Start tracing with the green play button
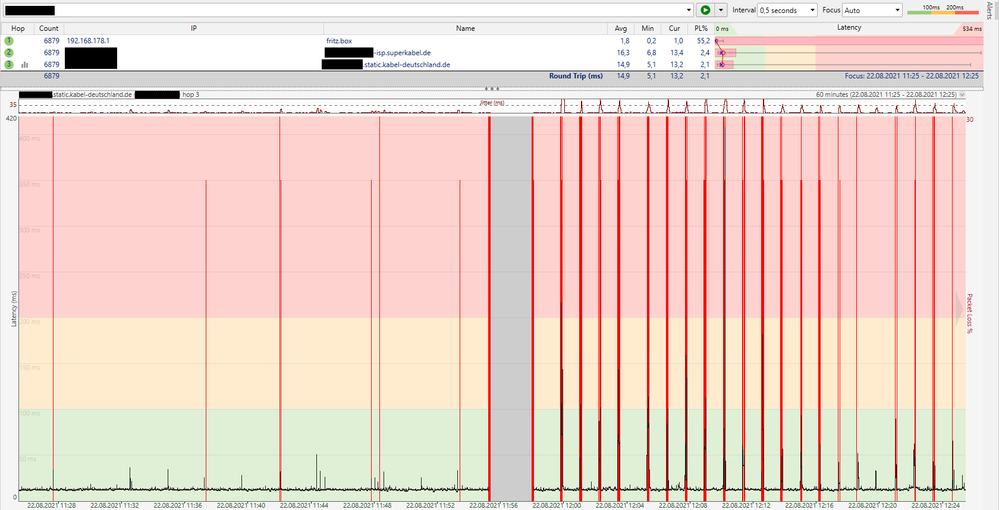Screen dimensions: 999x510 (705, 10)
